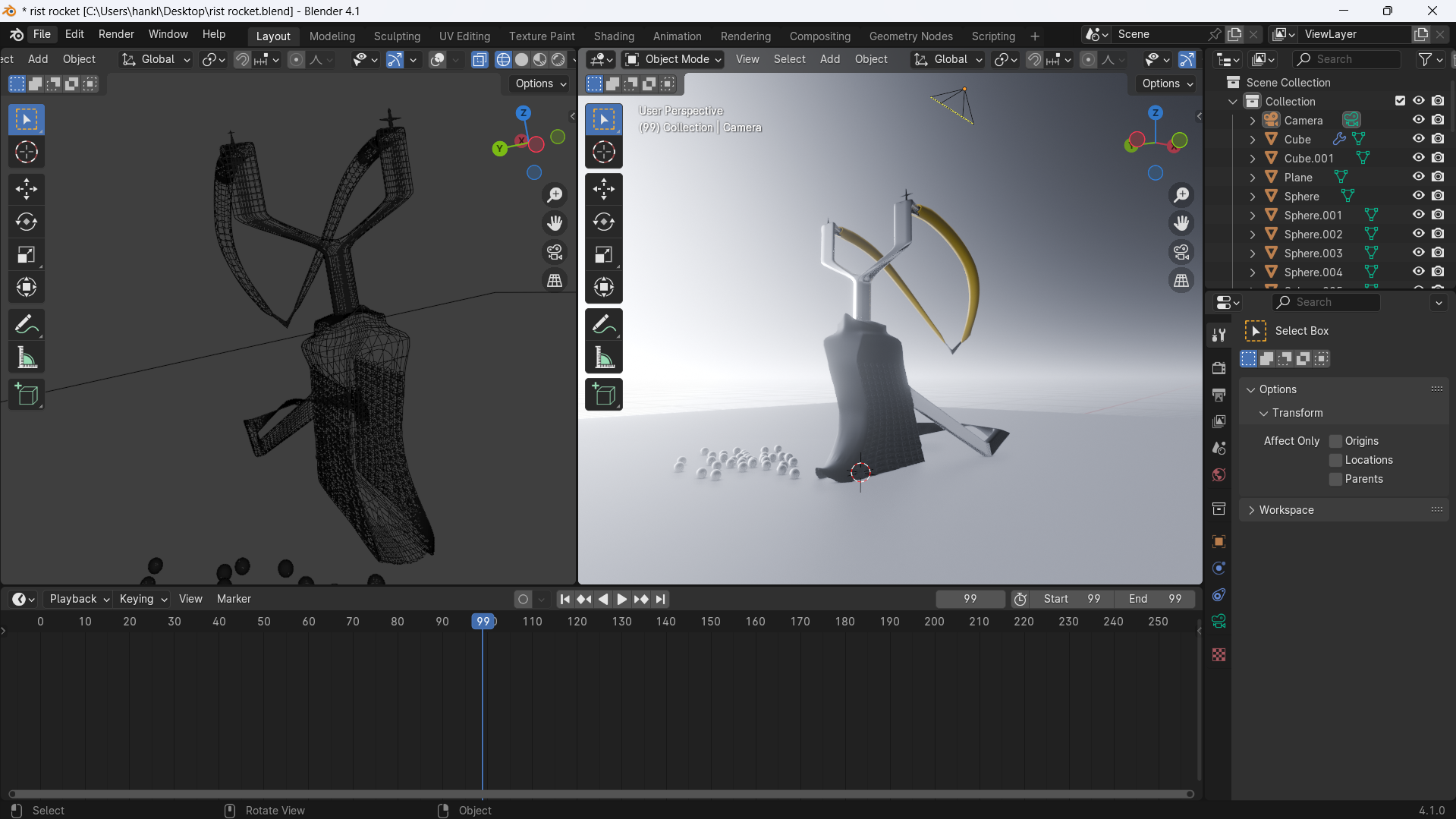Click the current frame number field
This screenshot has width=1456, height=819.
970,599
